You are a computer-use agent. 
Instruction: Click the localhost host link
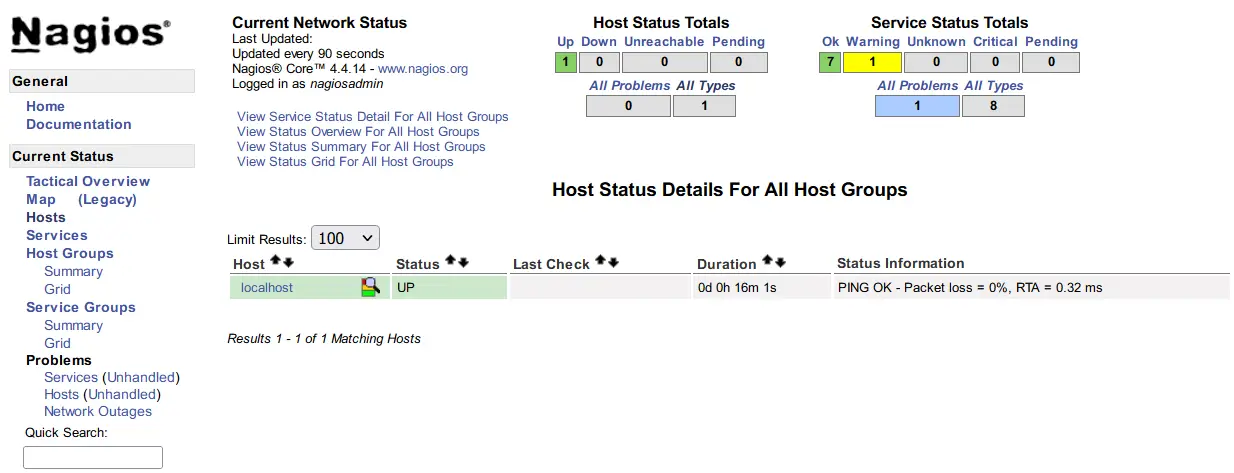point(267,287)
